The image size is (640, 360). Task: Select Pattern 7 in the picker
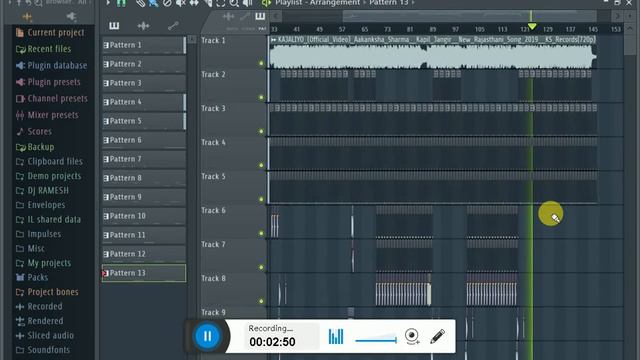144,159
